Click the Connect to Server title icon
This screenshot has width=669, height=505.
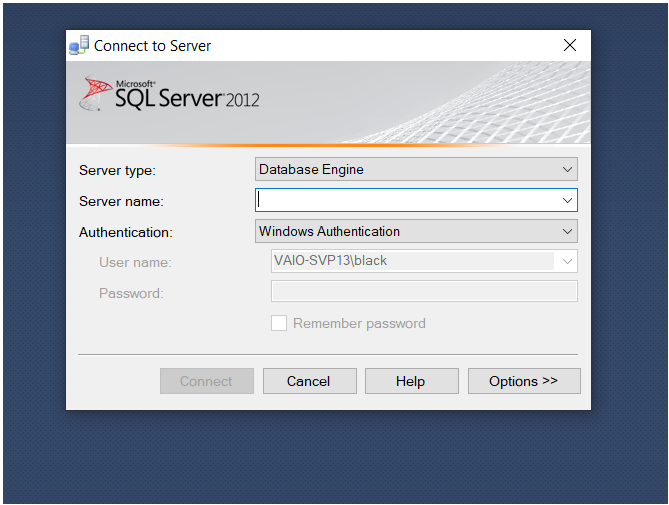click(79, 45)
